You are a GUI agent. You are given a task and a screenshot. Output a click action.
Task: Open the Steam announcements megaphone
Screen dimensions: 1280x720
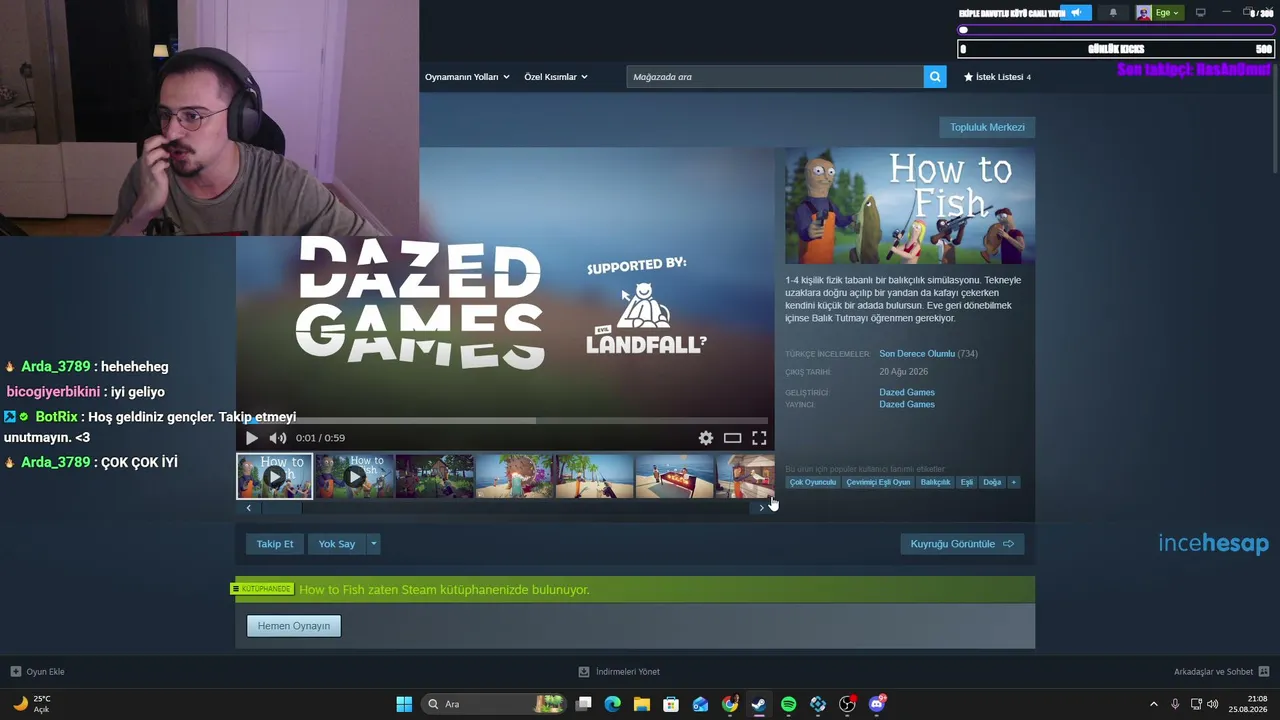click(x=1076, y=13)
